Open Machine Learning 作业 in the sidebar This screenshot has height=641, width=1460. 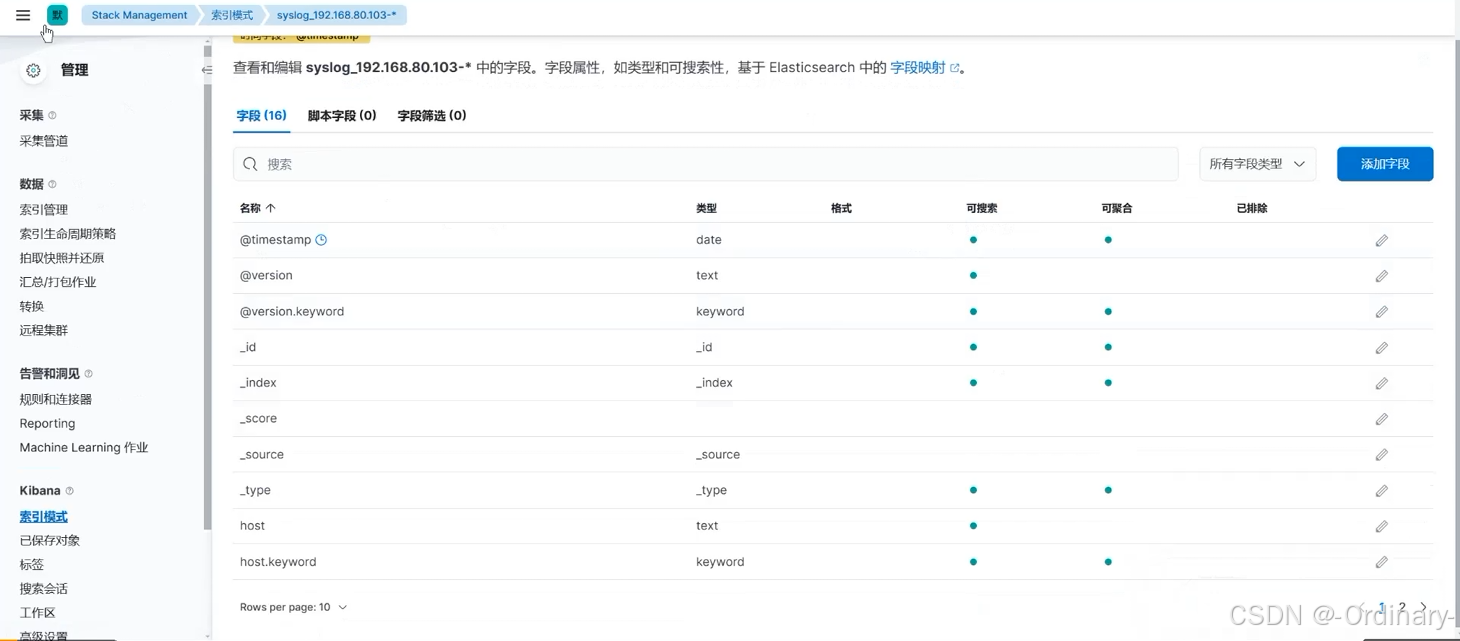coord(84,448)
